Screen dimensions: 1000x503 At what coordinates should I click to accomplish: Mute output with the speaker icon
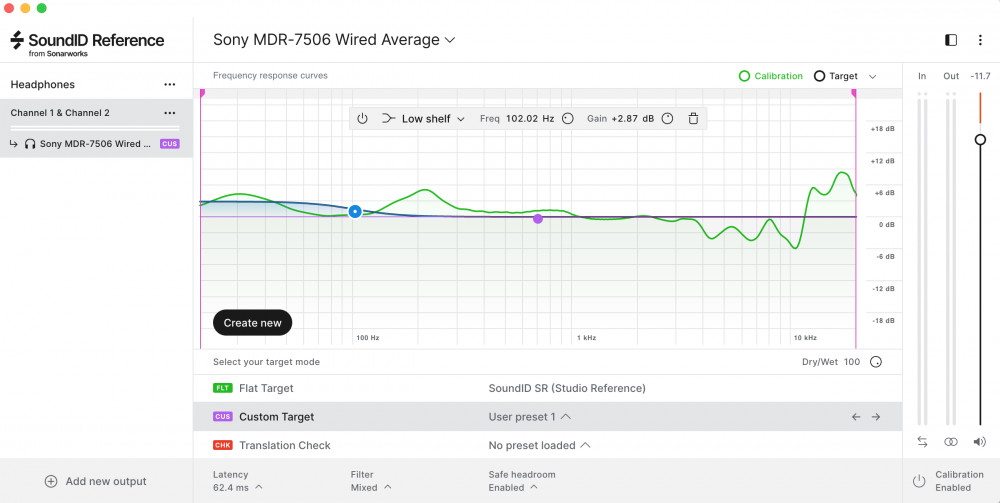[979, 441]
